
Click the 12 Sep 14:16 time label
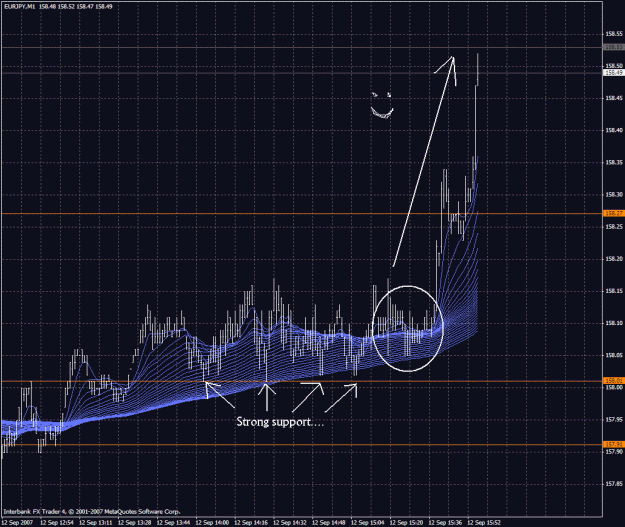(x=251, y=522)
